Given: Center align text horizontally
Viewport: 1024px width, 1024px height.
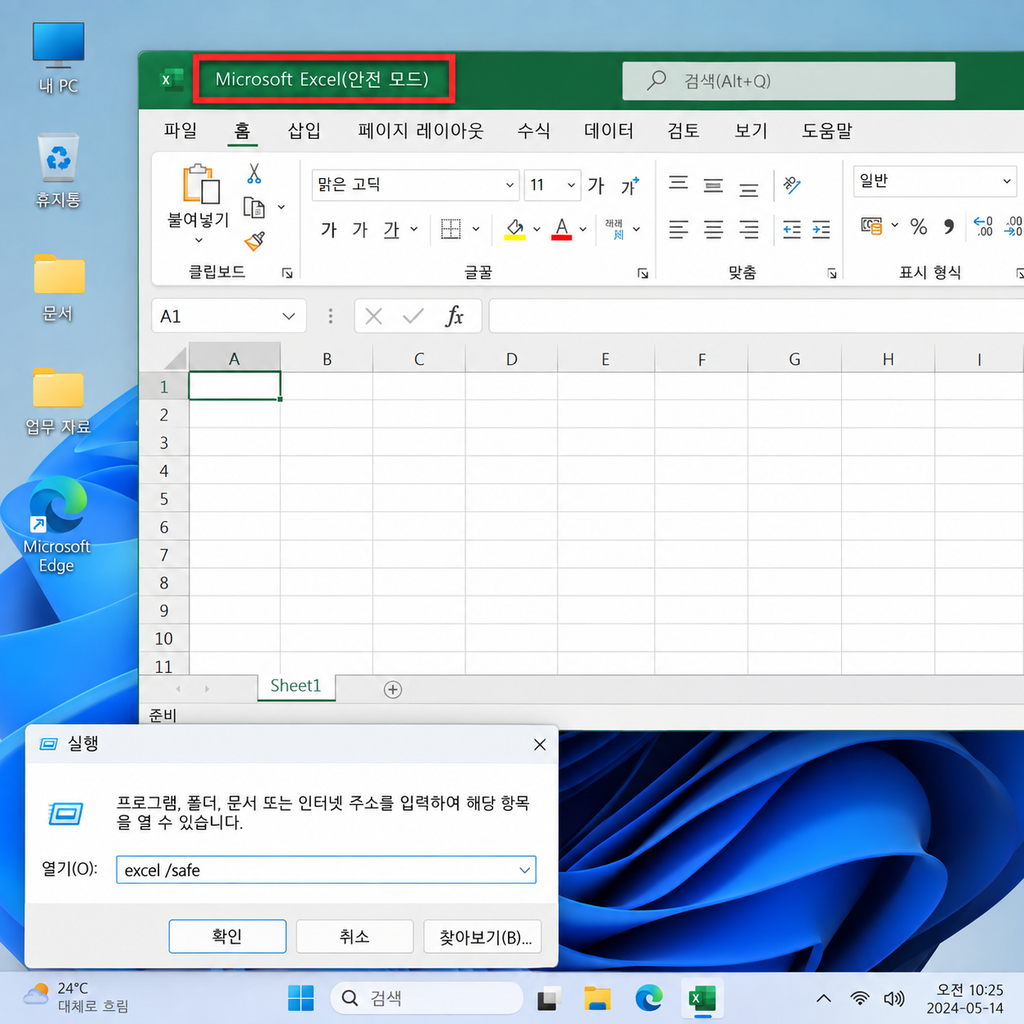Looking at the screenshot, I should (713, 229).
